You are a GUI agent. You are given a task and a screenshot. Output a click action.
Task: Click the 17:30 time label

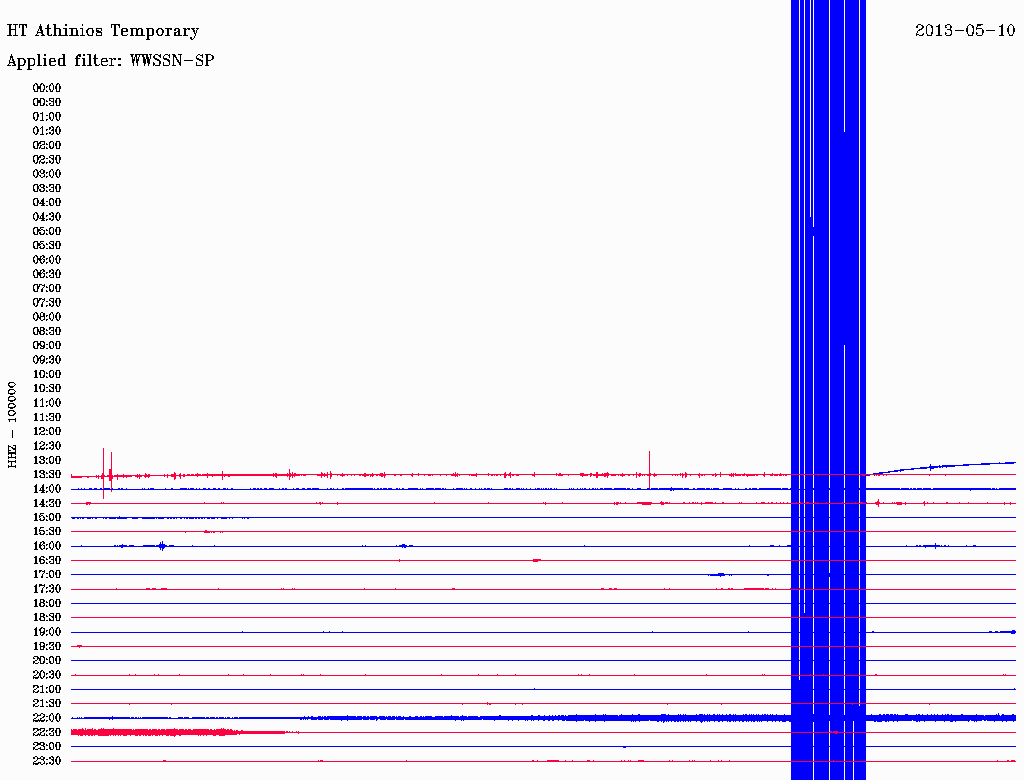[x=47, y=589]
